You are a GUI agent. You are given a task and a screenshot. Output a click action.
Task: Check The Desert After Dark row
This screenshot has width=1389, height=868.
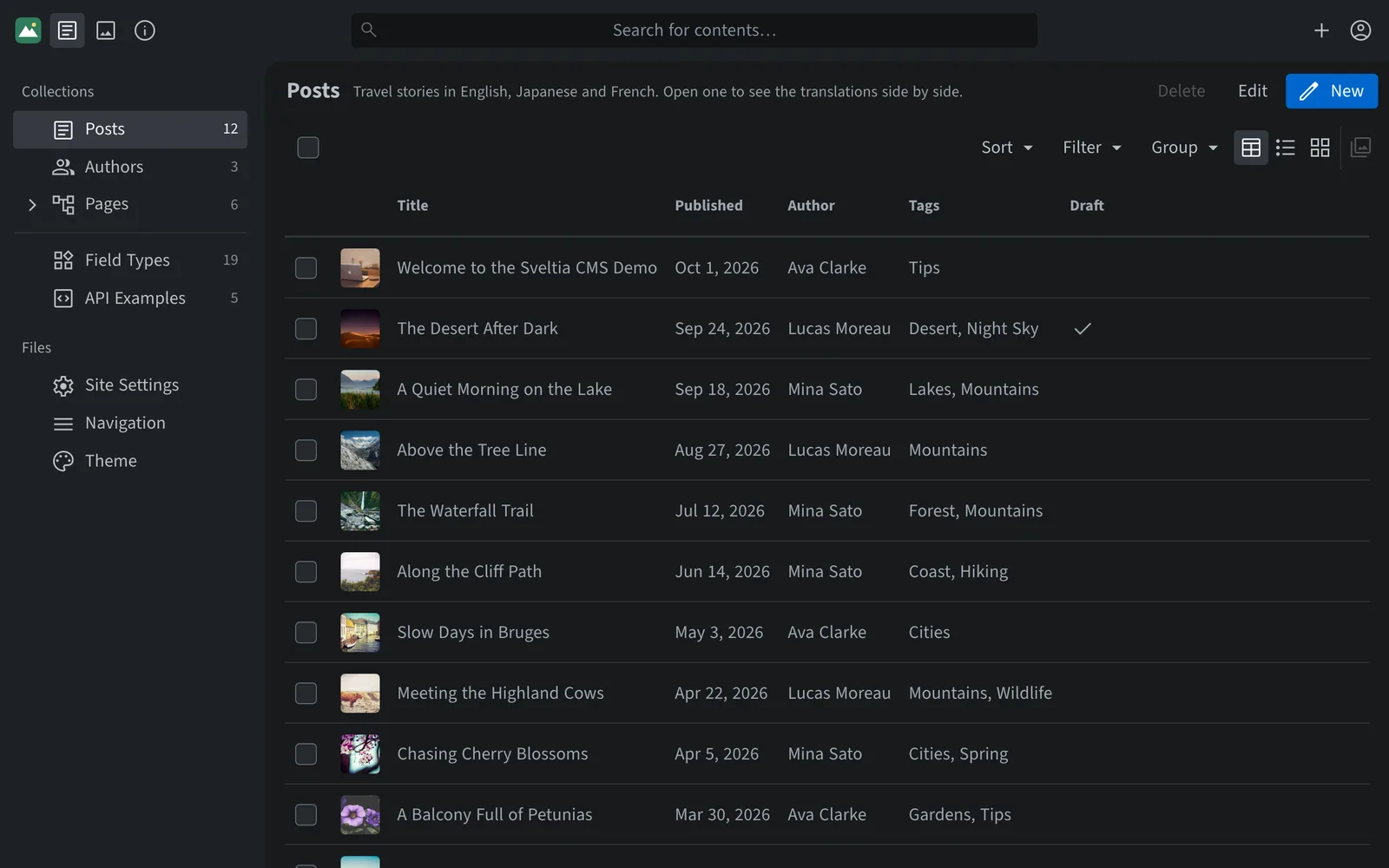pyautogui.click(x=306, y=329)
